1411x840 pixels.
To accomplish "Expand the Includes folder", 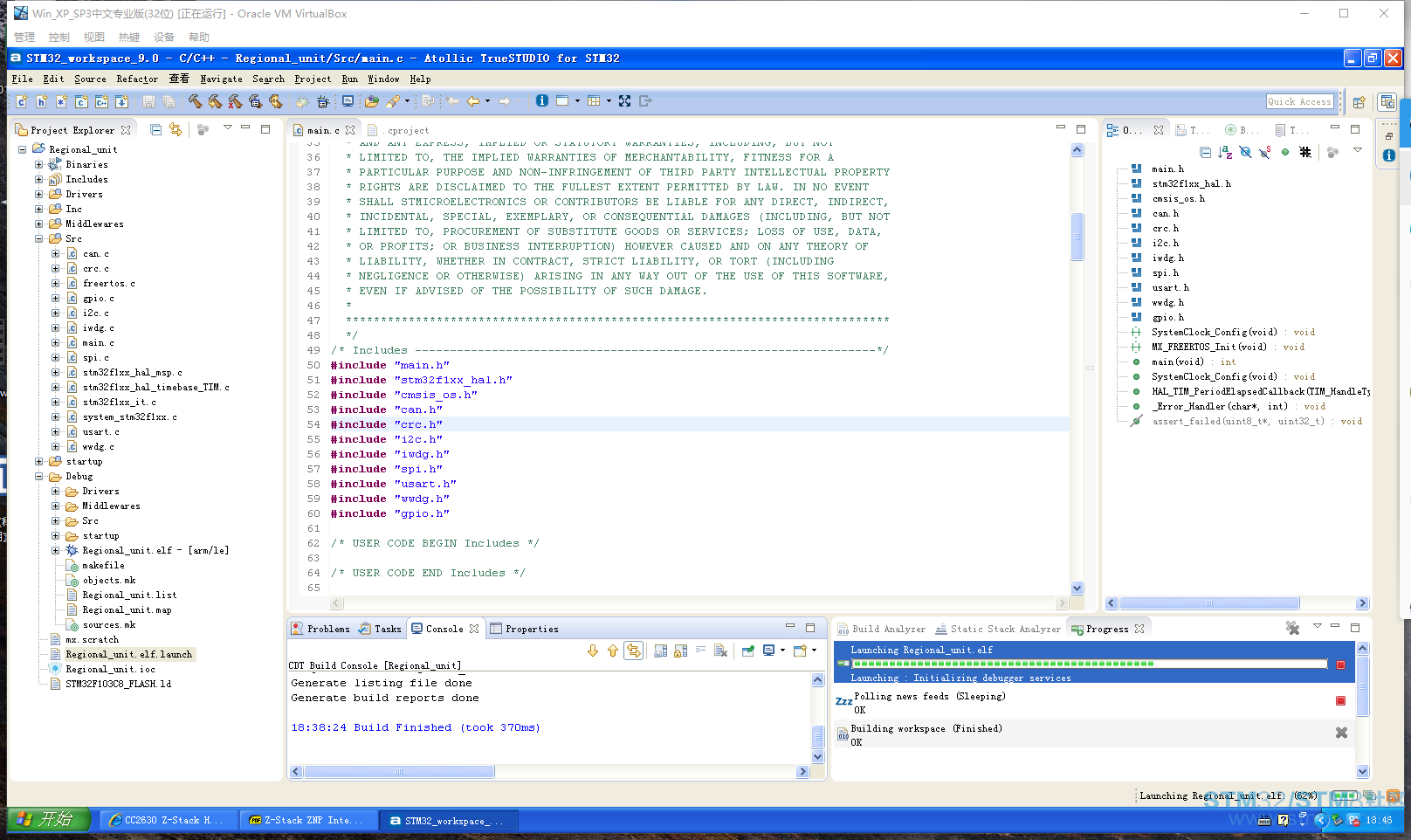I will (38, 179).
